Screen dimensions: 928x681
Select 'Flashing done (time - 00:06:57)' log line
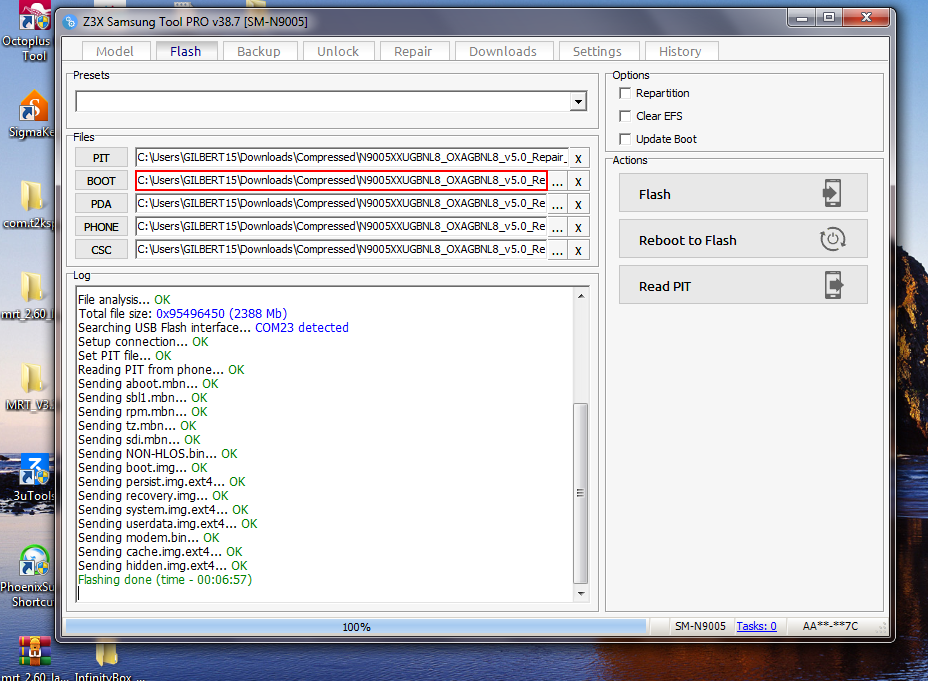coord(165,580)
